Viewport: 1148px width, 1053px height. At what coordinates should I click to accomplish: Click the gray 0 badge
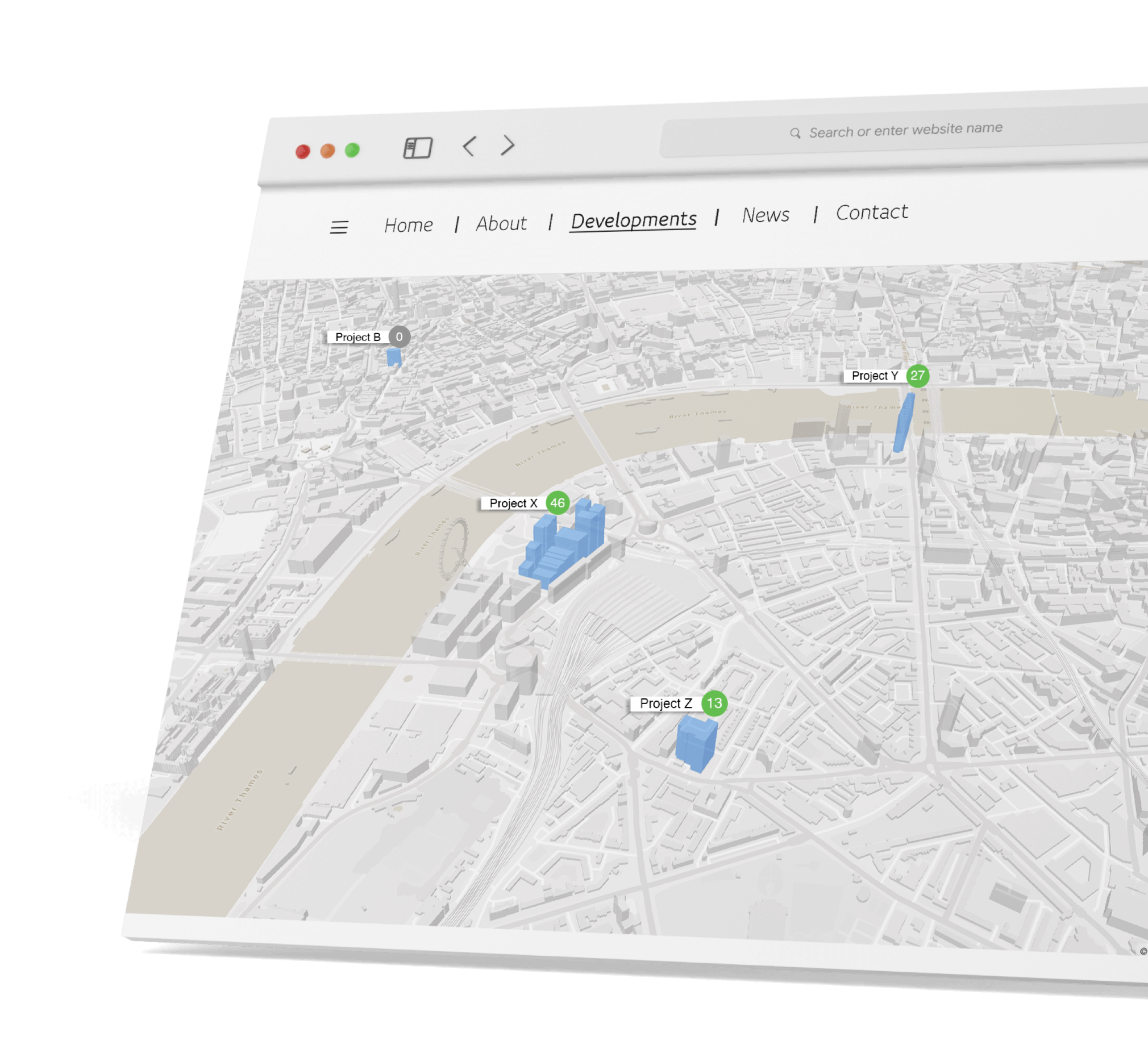coord(400,337)
